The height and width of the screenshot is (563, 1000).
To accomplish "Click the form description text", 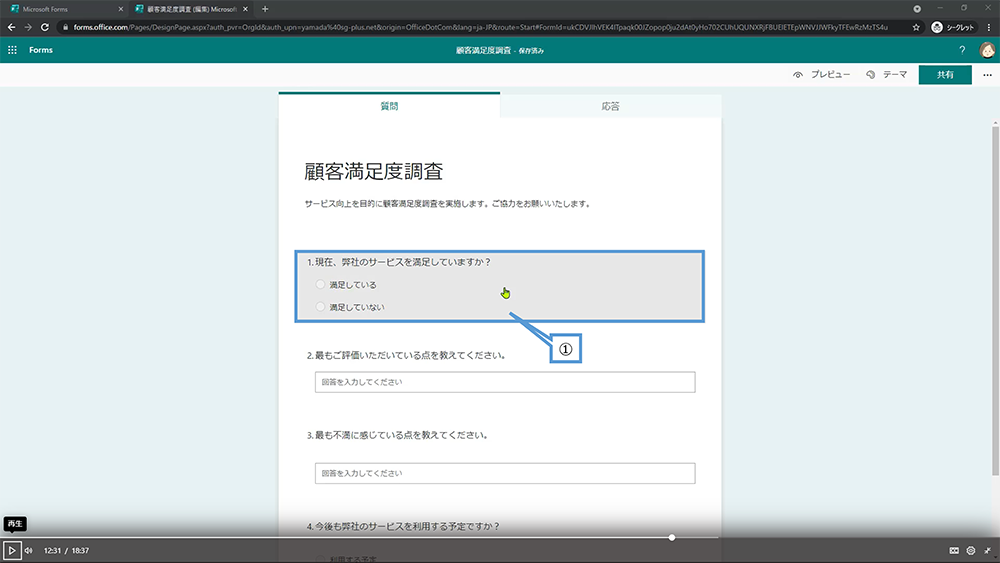I will click(448, 204).
